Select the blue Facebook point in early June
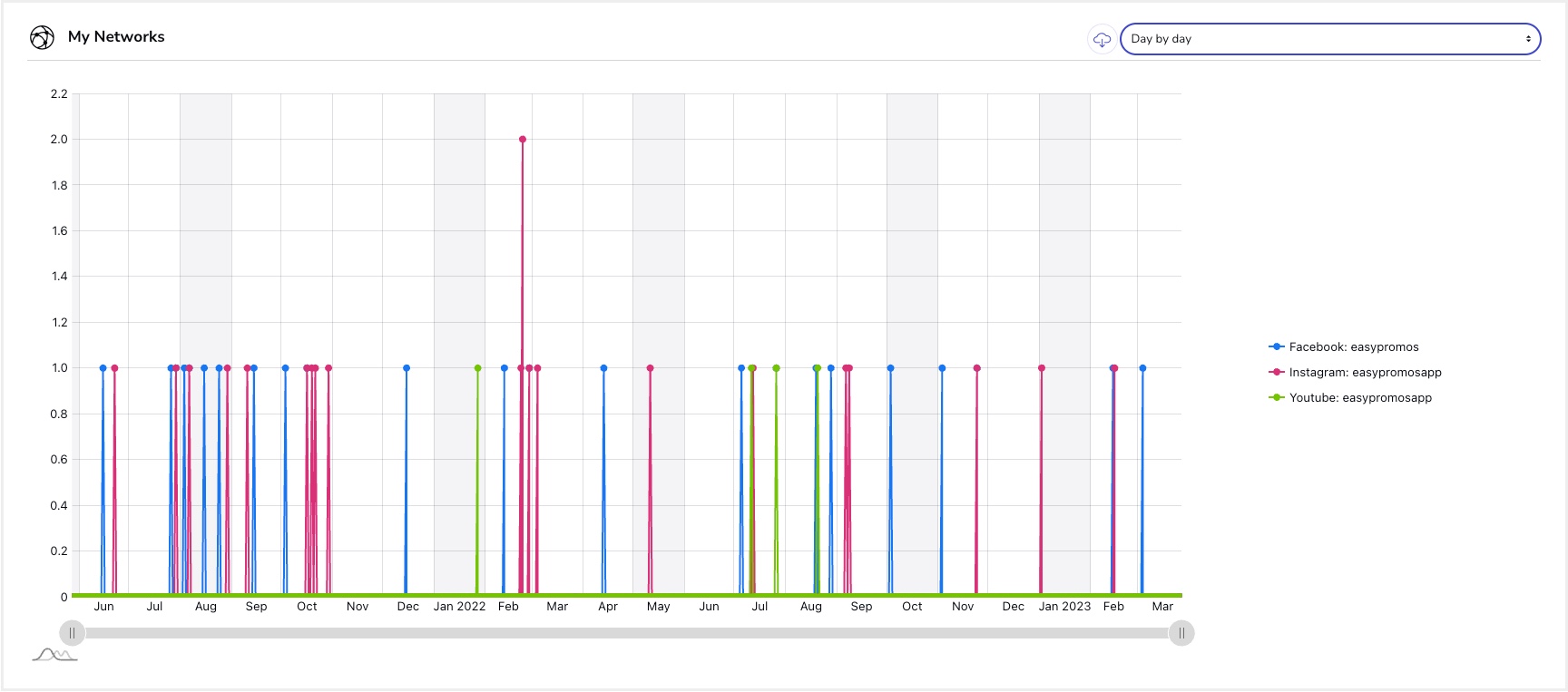Screen dimensions: 1568x692 (103, 368)
